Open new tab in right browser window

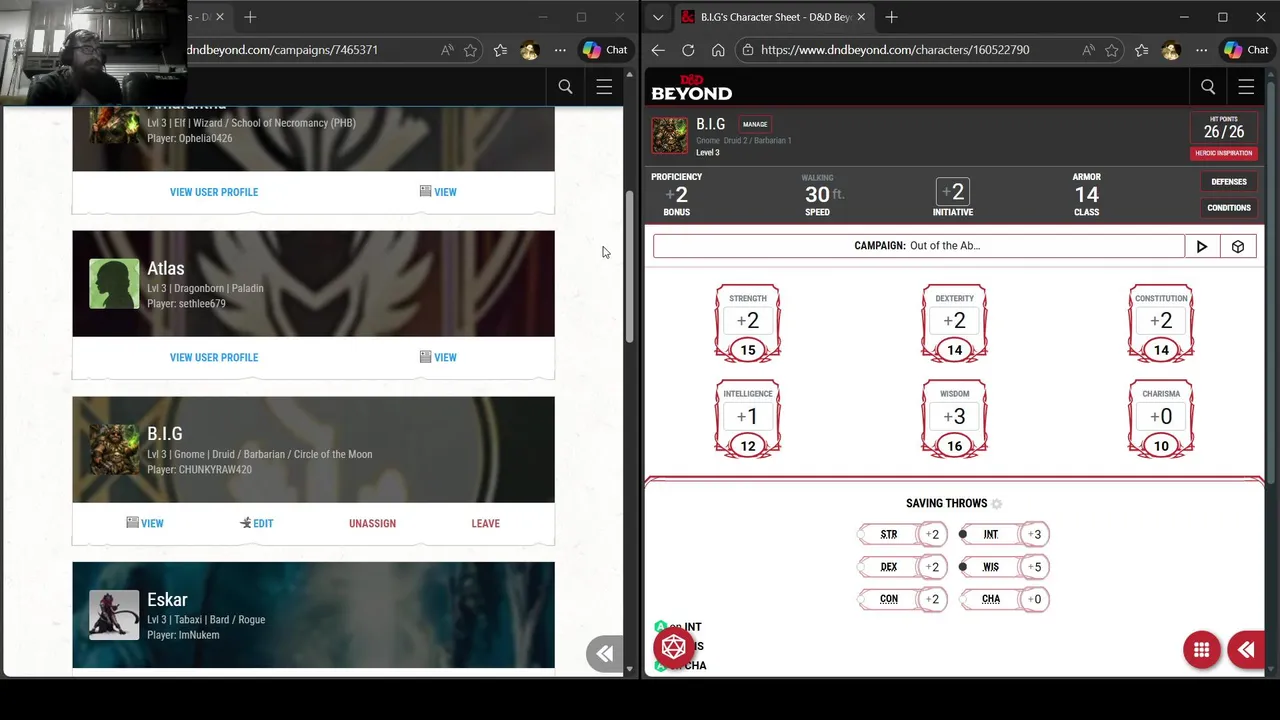(892, 17)
